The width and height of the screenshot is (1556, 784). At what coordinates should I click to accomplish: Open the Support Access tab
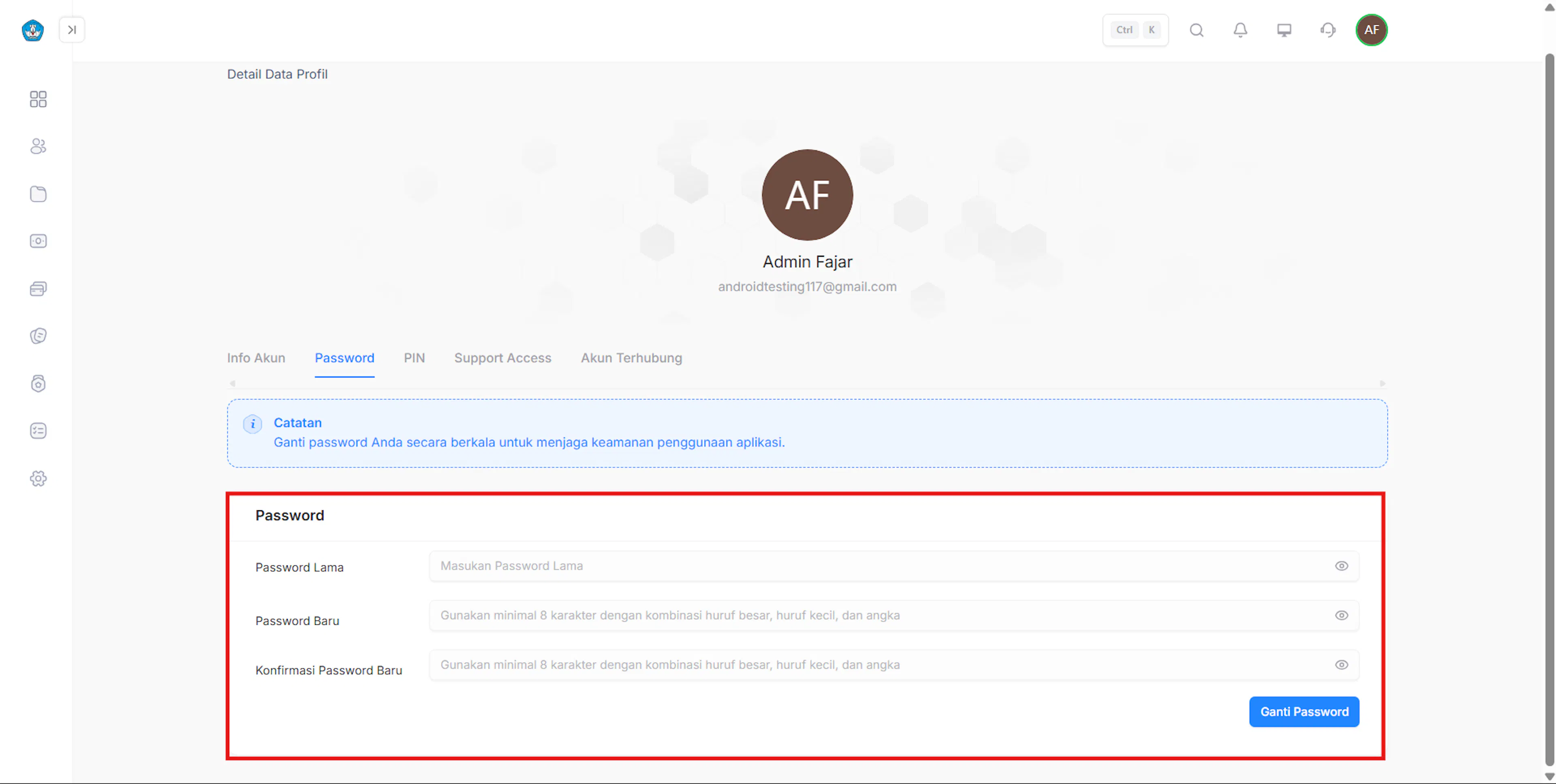(502, 358)
